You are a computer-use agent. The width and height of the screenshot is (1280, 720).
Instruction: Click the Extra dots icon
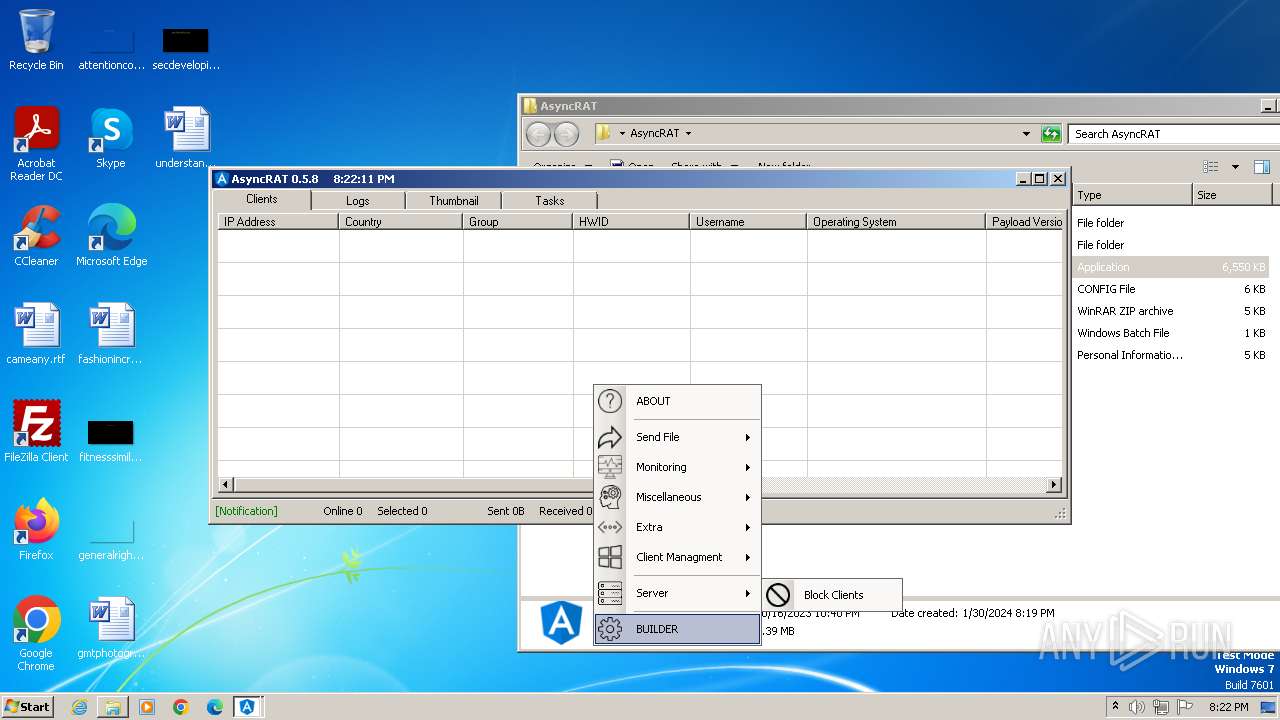click(x=610, y=527)
